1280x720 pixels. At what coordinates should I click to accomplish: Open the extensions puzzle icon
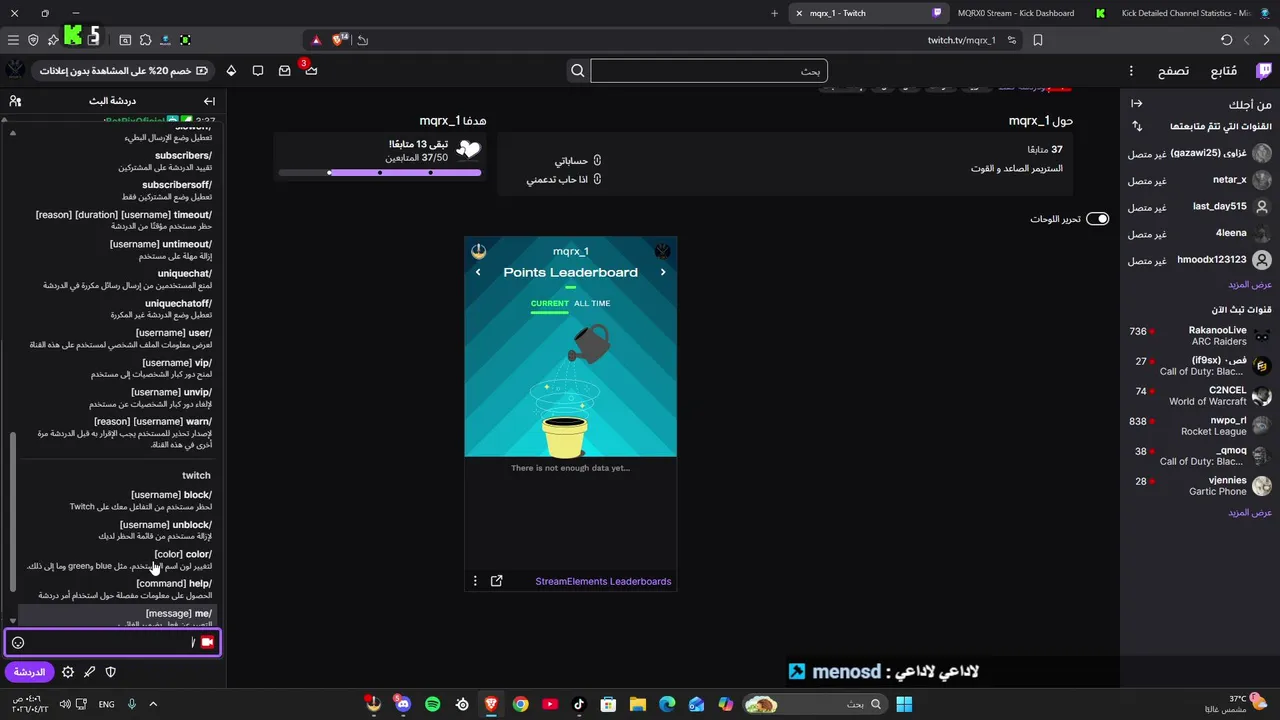click(145, 40)
